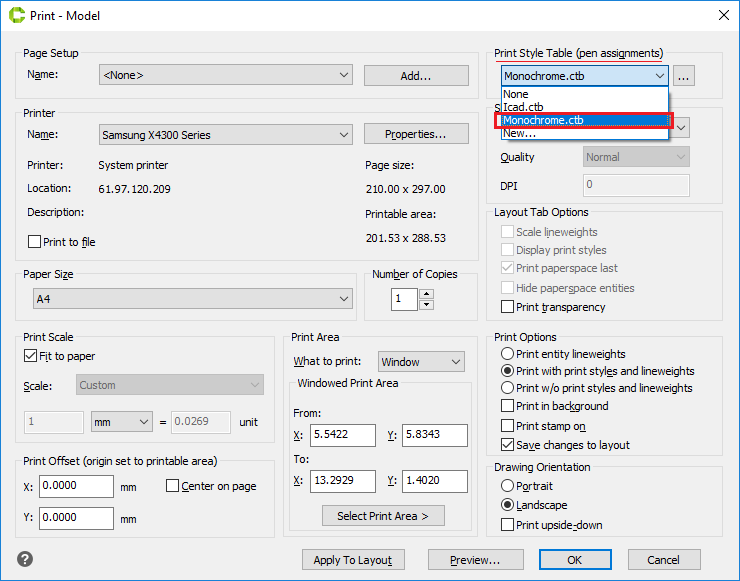Click the Add... page setup button
The width and height of the screenshot is (740, 581).
tap(416, 76)
